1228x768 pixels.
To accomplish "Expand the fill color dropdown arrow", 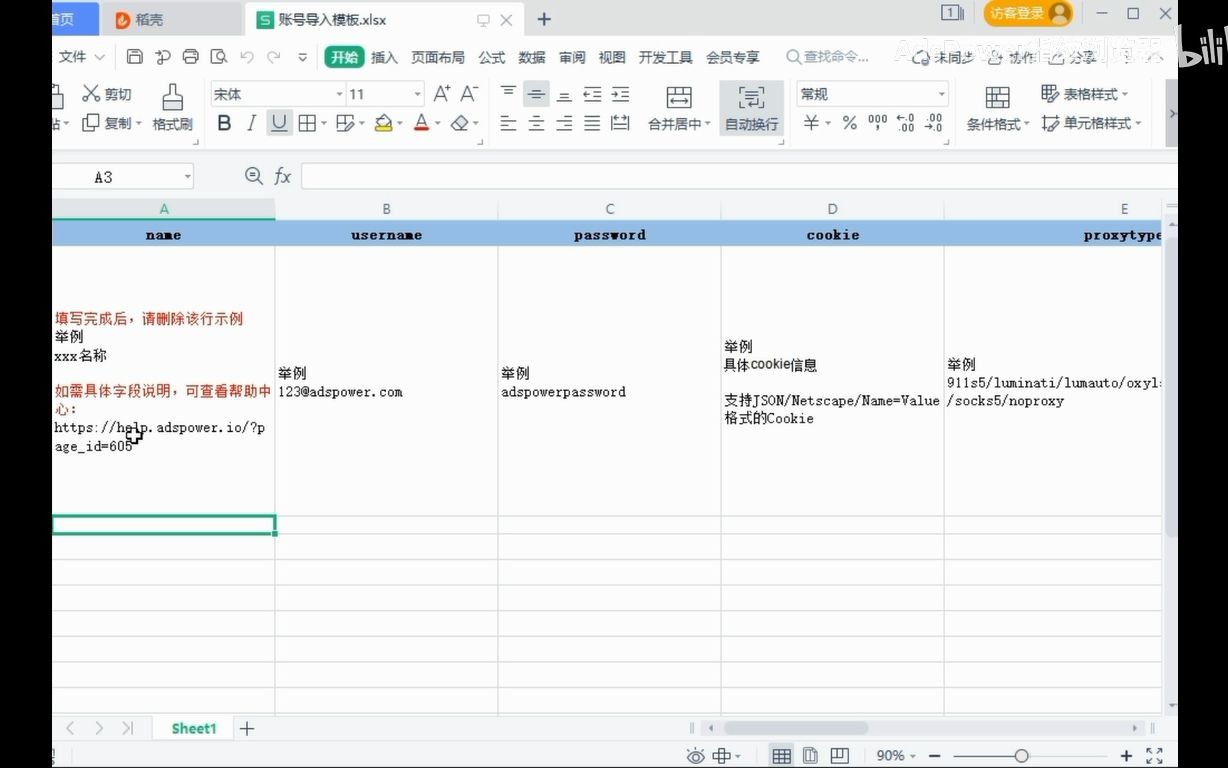I will (x=399, y=123).
